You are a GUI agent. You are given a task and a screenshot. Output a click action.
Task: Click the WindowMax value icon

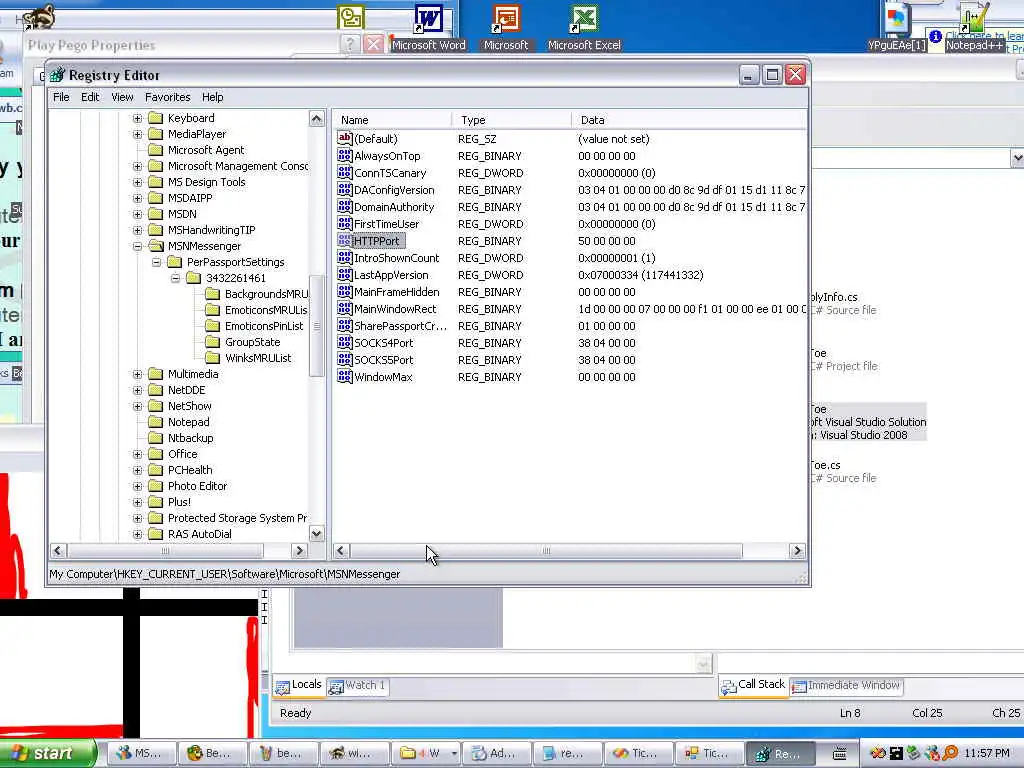[344, 376]
